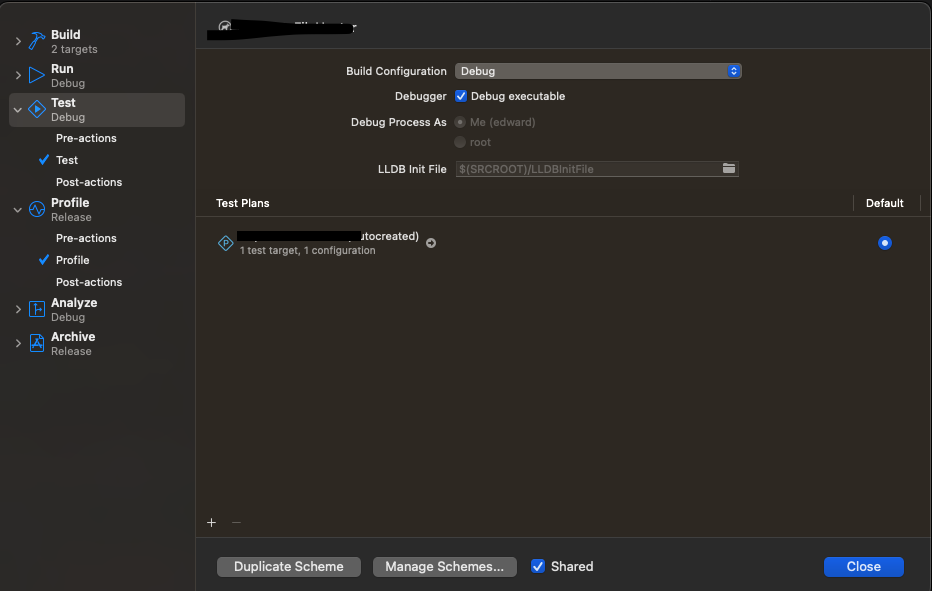Expand the Build section chevron
Screen dimensions: 932x591
tap(18, 41)
